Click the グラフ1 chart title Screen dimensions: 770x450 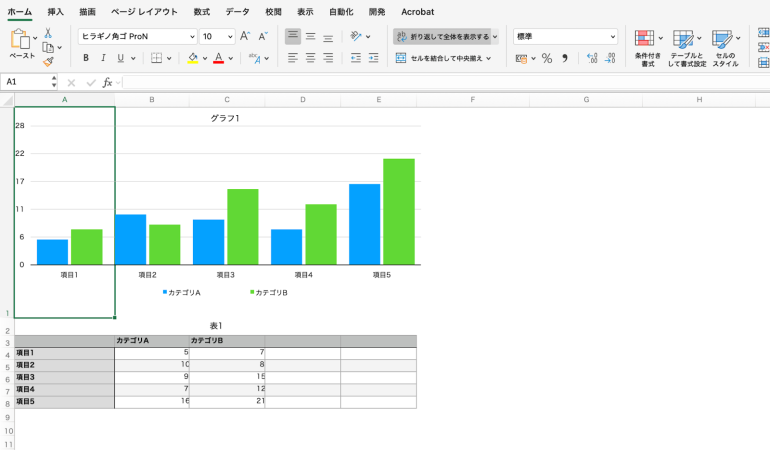[225, 118]
